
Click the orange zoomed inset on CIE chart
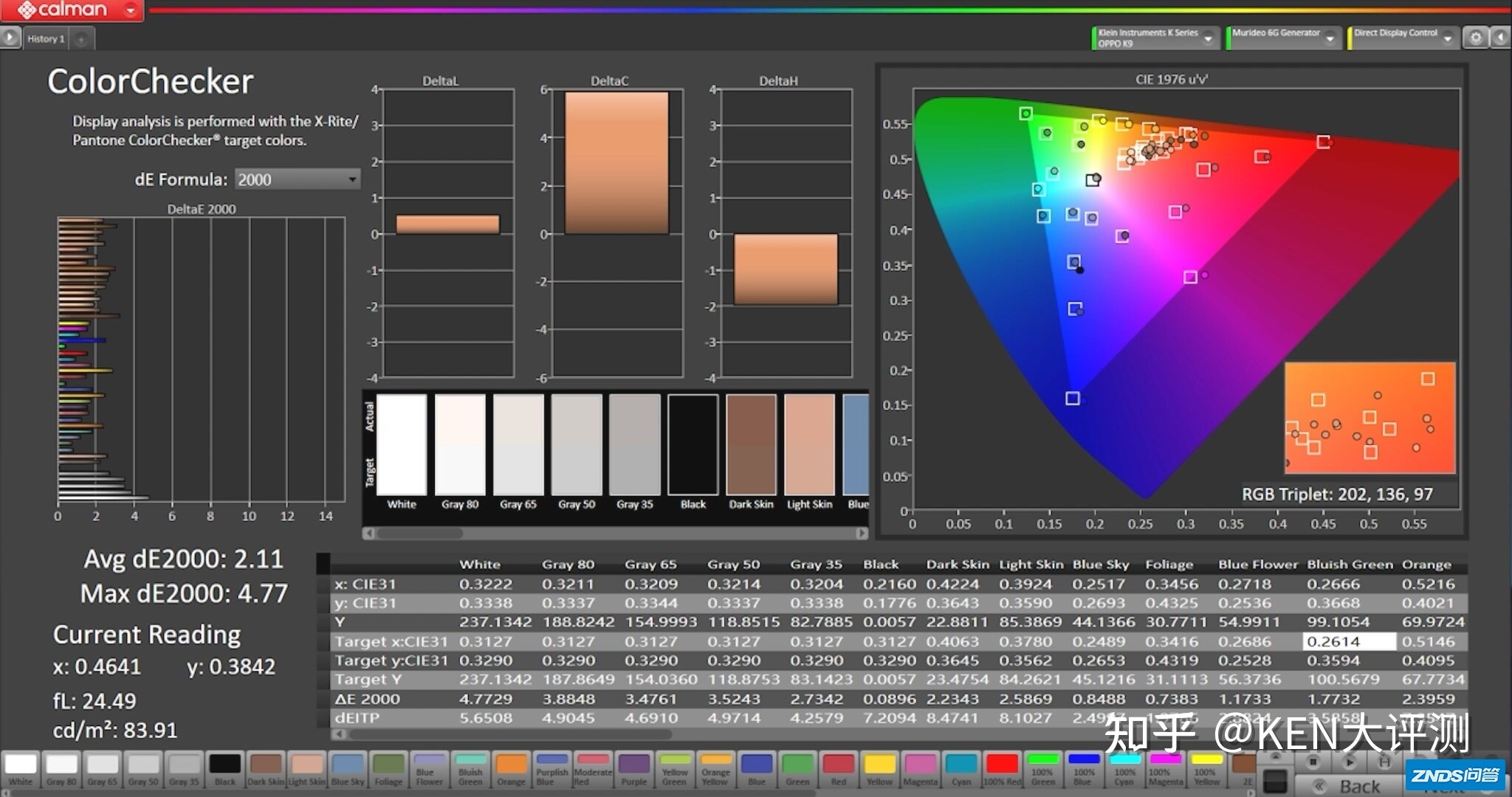click(1370, 418)
